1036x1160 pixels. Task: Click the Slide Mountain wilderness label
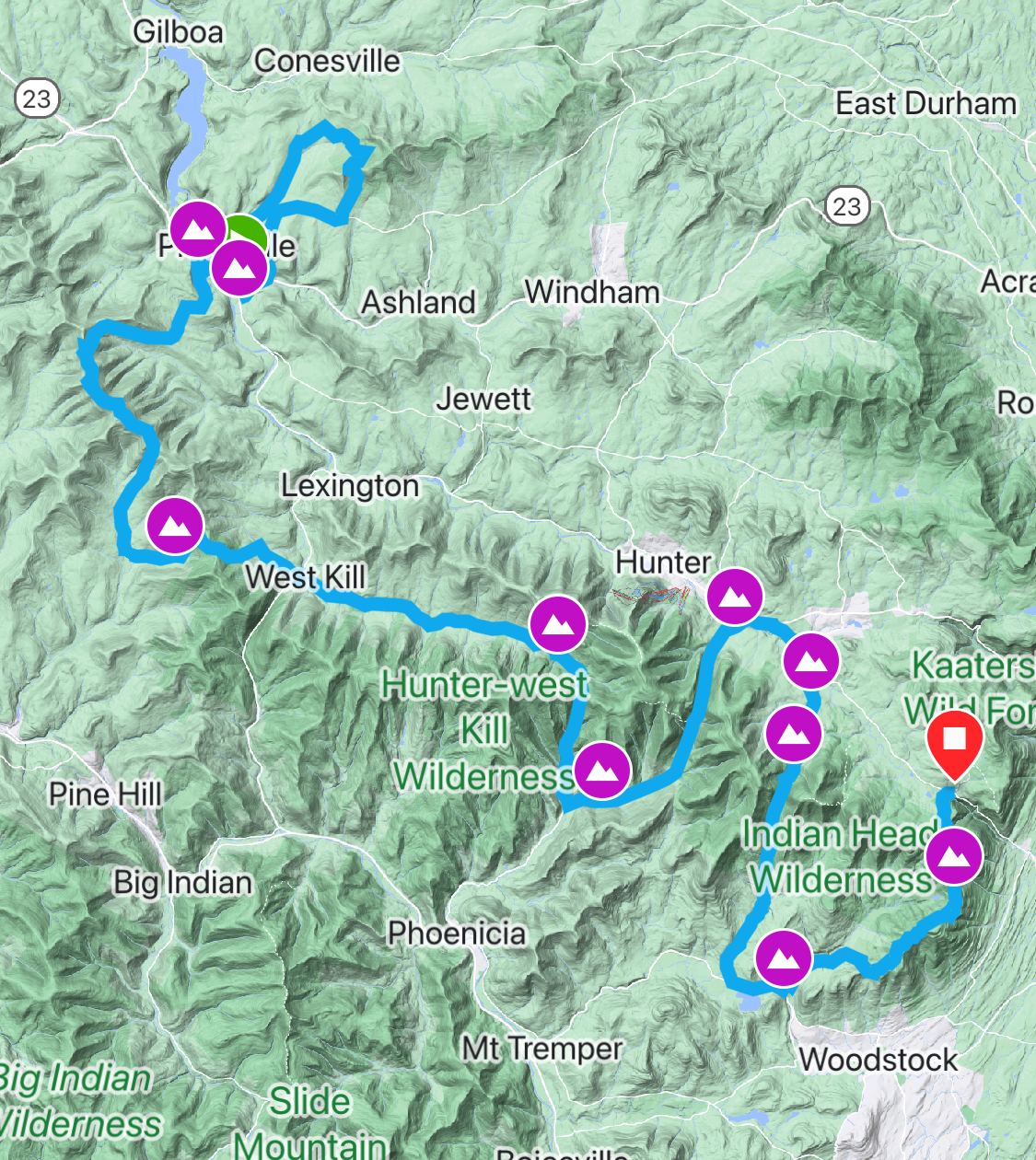[309, 1123]
